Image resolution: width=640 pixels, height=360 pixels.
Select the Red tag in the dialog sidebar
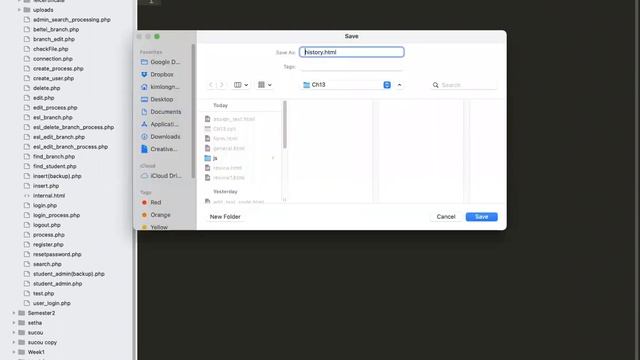[151, 202]
